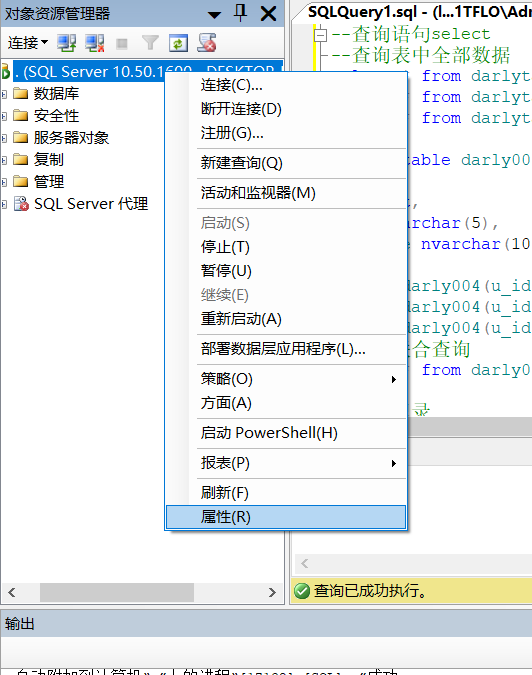Choose 重新启动(A) from context menu

coord(286,319)
